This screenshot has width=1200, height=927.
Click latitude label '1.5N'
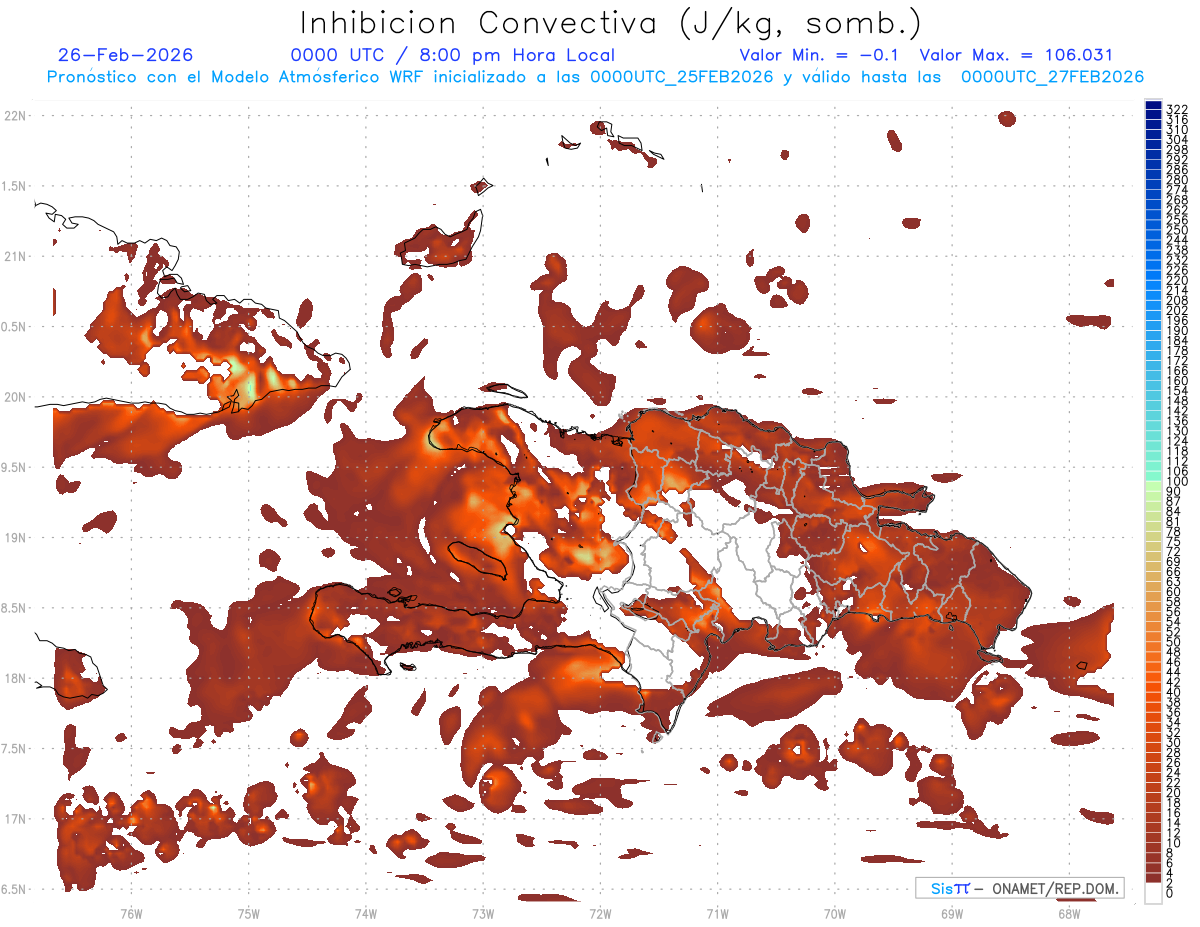click(x=15, y=186)
